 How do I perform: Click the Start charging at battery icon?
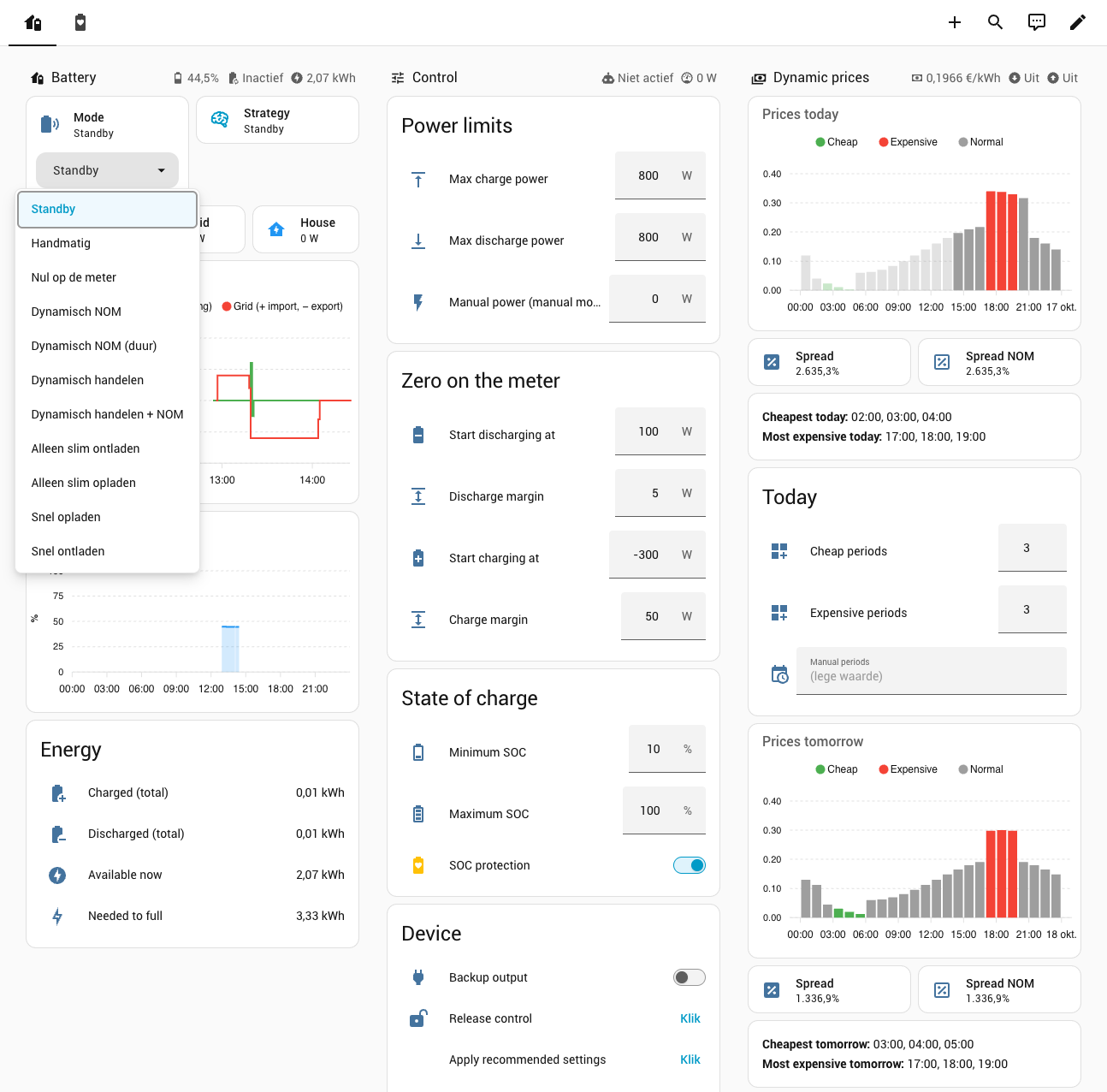coord(418,558)
